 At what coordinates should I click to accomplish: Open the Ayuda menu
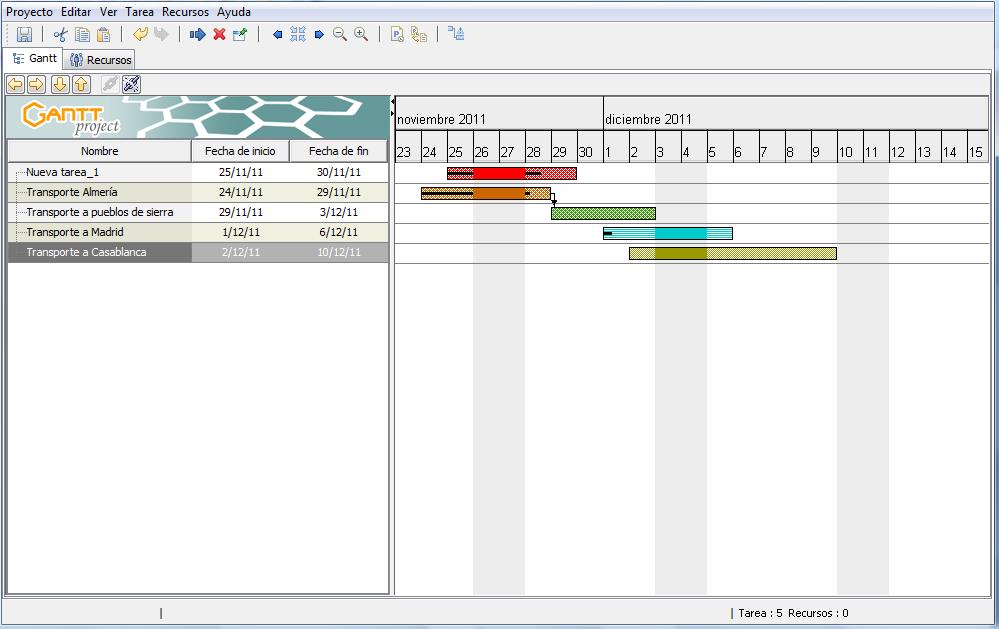click(x=234, y=12)
